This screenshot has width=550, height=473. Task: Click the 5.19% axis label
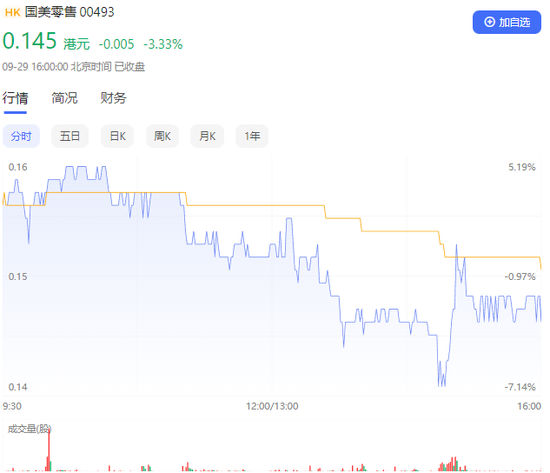[x=522, y=167]
